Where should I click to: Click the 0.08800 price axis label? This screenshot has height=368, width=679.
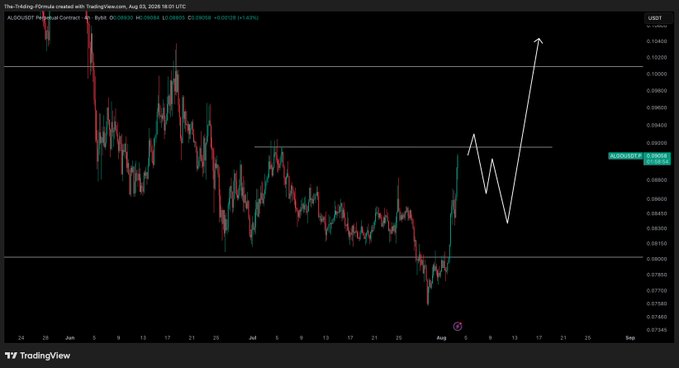pos(656,180)
